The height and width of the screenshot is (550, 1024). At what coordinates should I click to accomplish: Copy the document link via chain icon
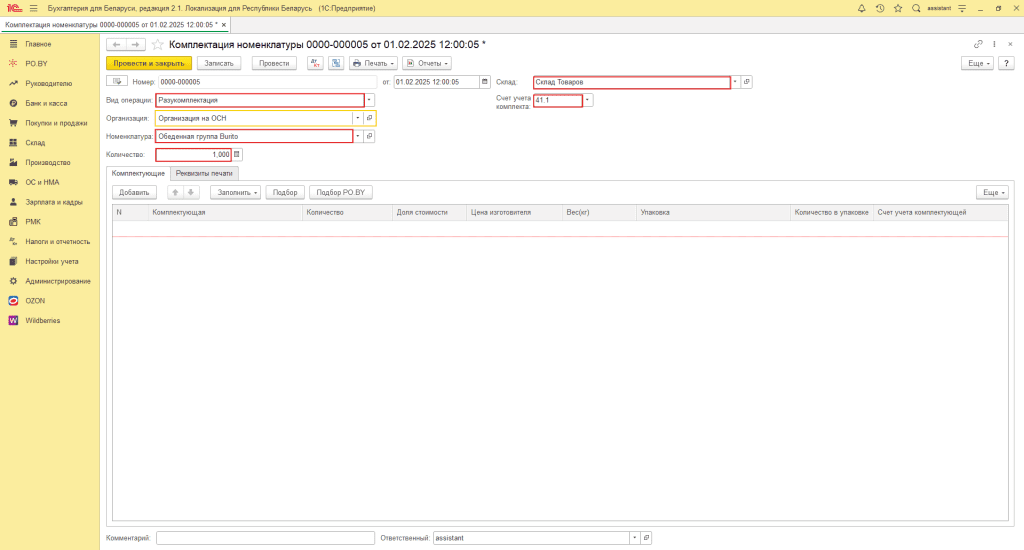tap(977, 45)
